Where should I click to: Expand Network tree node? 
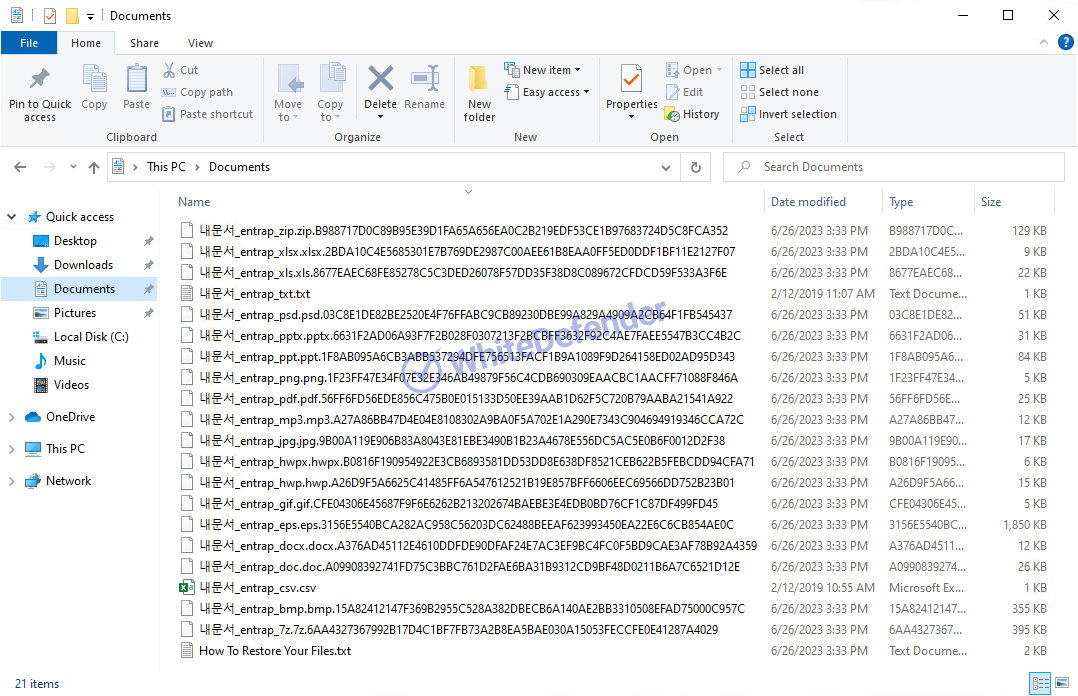[11, 481]
